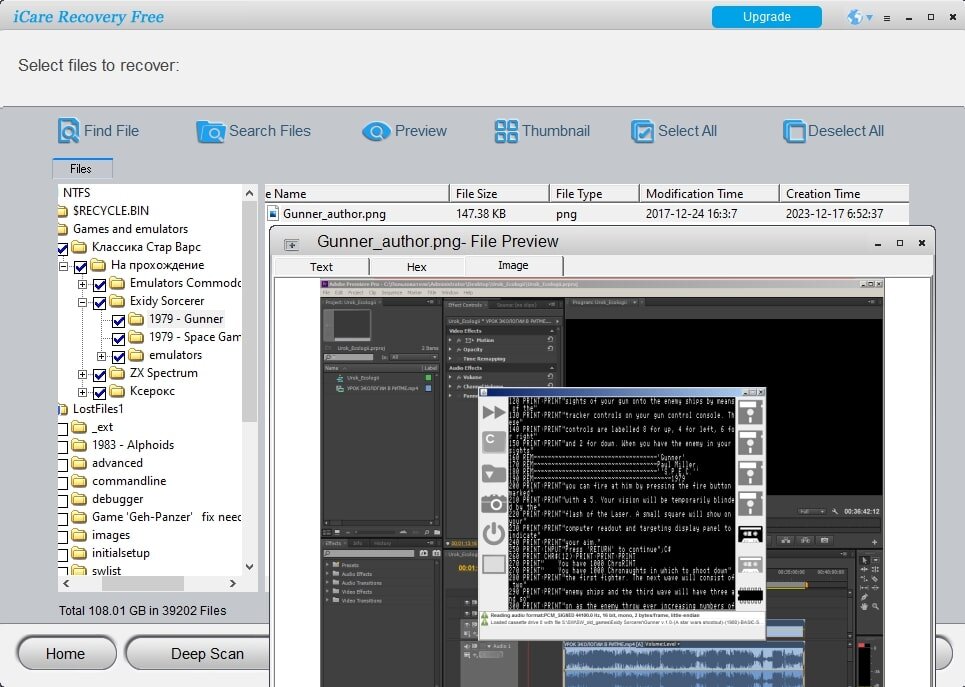Close the File Preview window
This screenshot has height=687, width=965.
pos(922,243)
